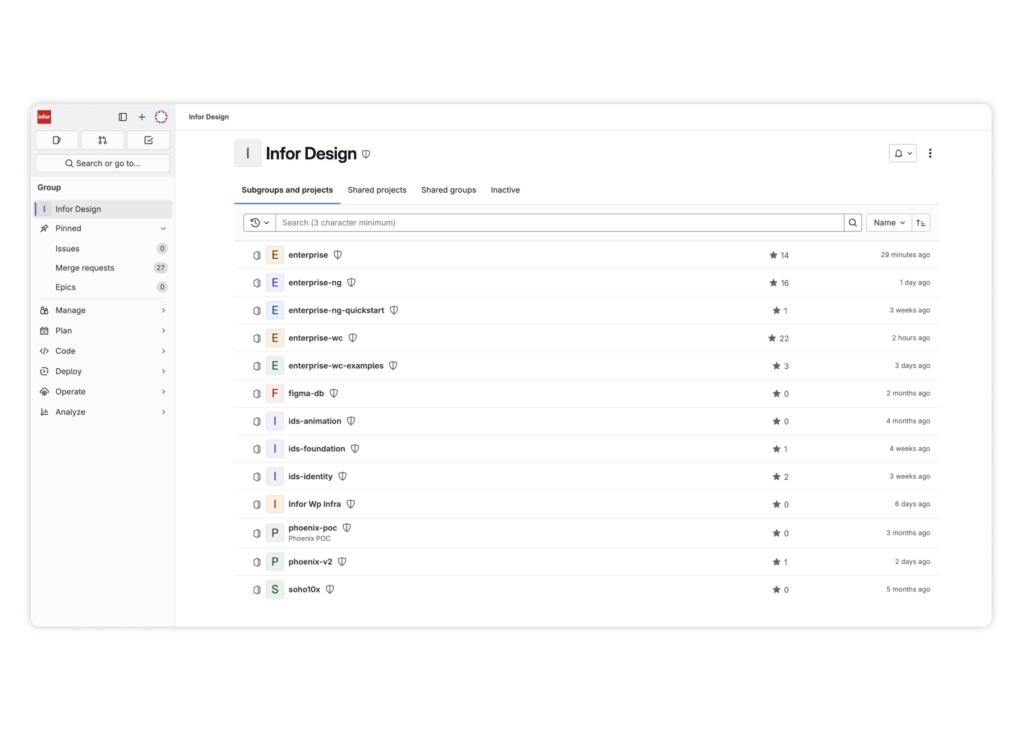Click the star icon for enterprise-ng
This screenshot has height=729, width=1024.
[x=773, y=283]
